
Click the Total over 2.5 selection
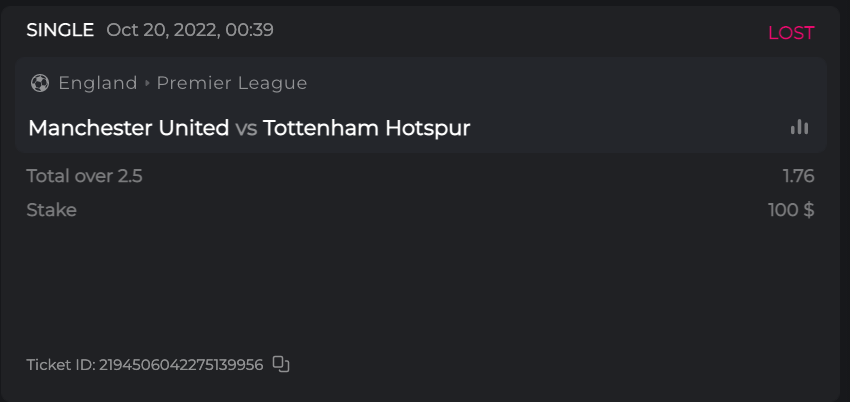(84, 176)
